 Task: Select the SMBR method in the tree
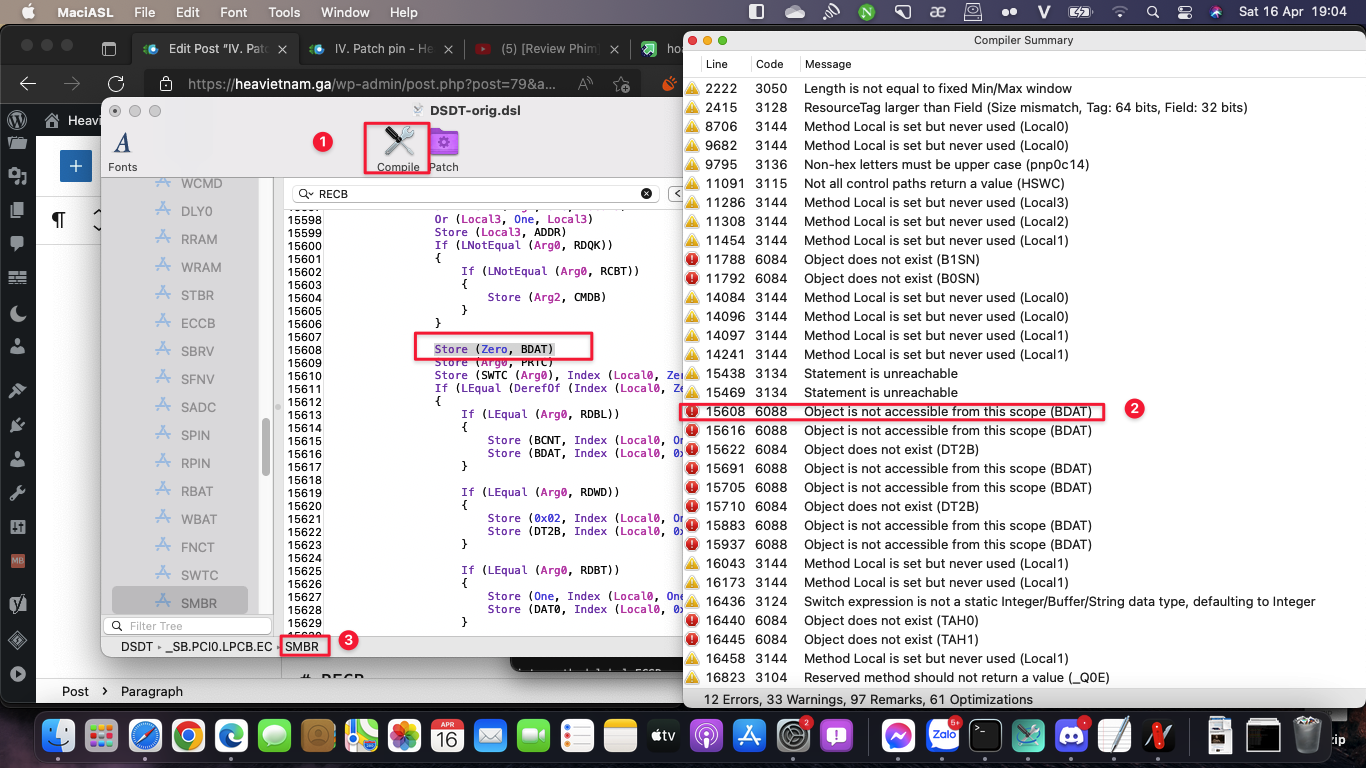point(199,603)
